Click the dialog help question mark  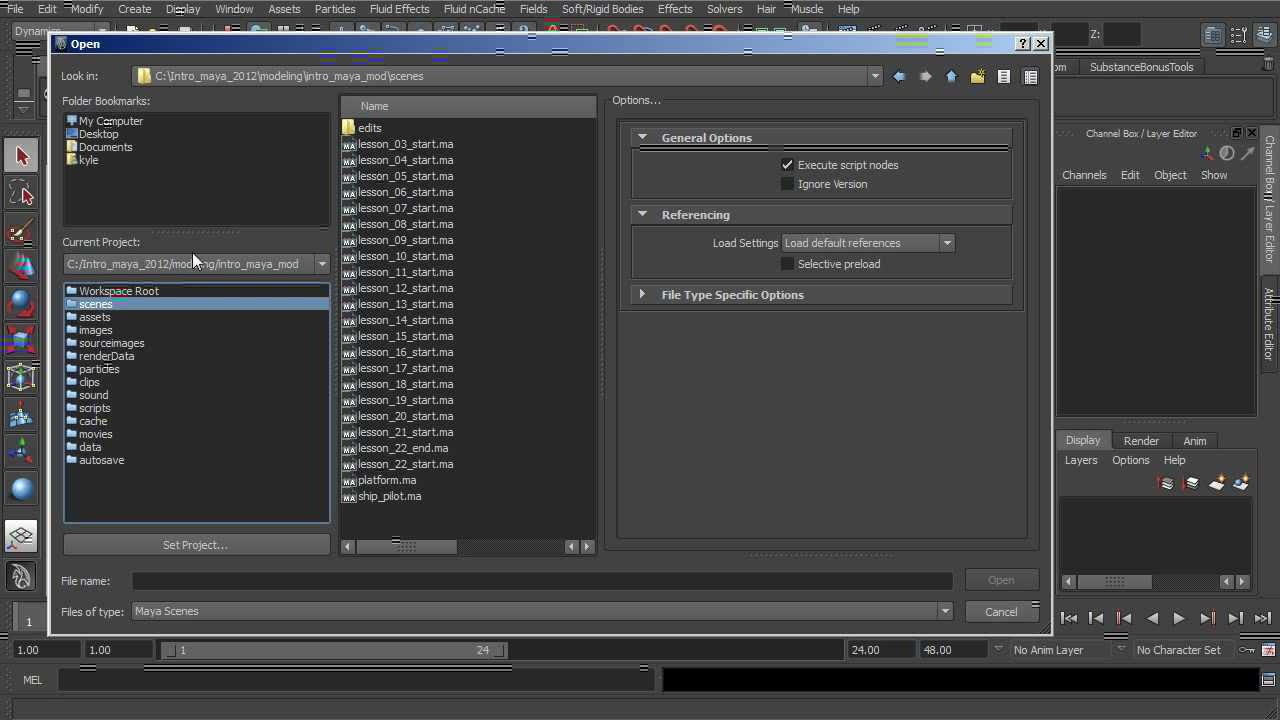coord(1022,44)
